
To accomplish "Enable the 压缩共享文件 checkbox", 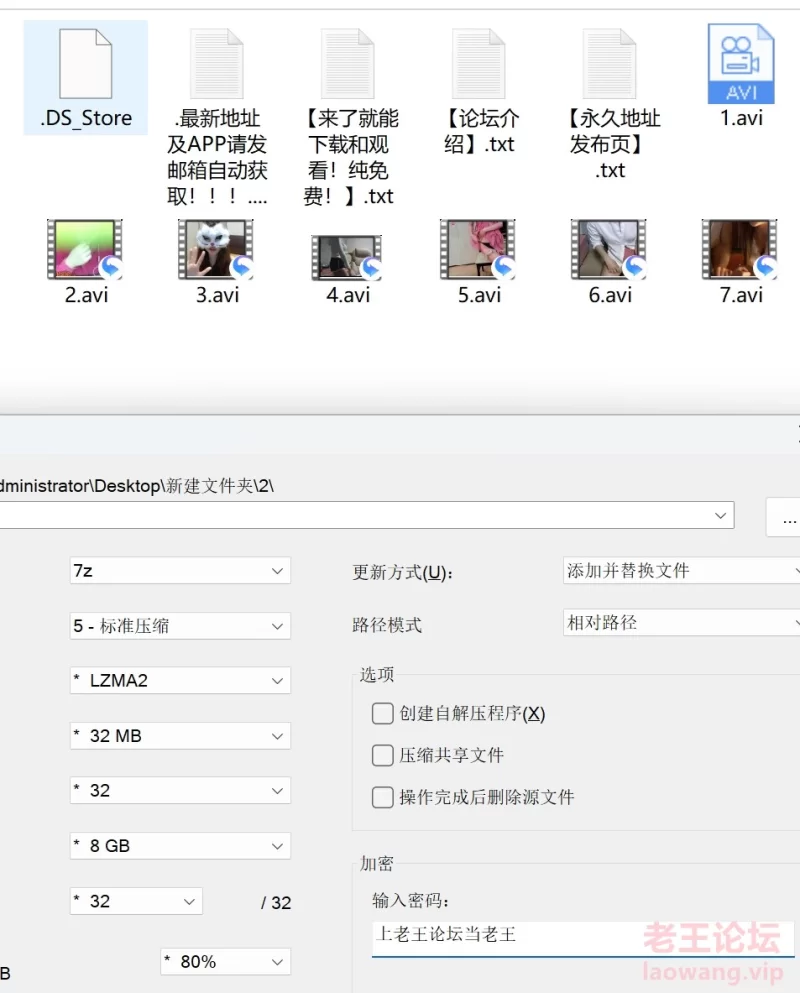I will [x=383, y=755].
